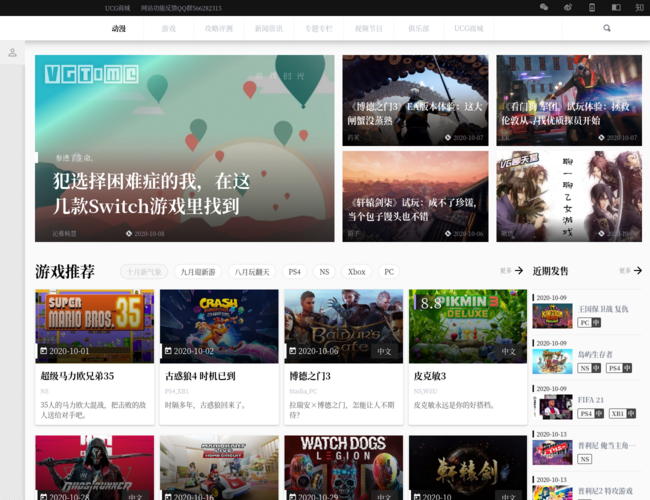Viewport: 650px width, 500px height.
Task: Open 普利尼2 特攻游戏 in recent releases
Action: [x=605, y=491]
